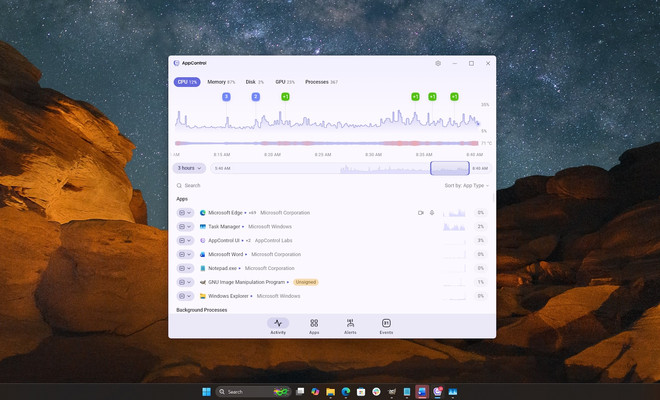Click Microsoft Edge CPU usage mini graph
660x400 pixels.
click(454, 213)
